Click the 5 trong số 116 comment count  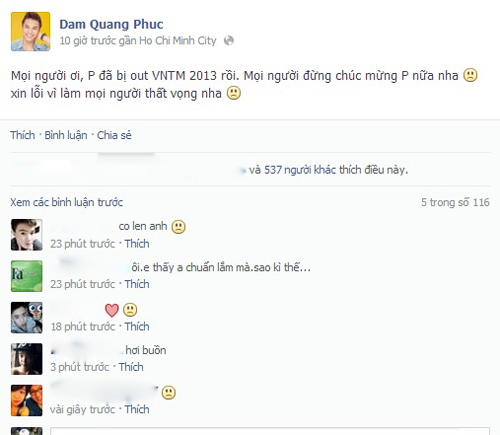click(x=455, y=202)
